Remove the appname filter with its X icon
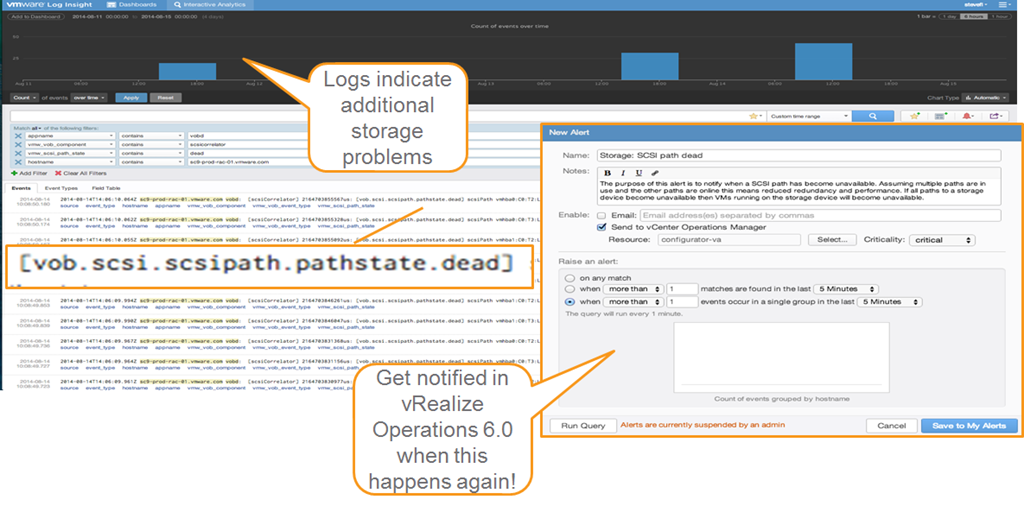The height and width of the screenshot is (506, 1024). pyautogui.click(x=18, y=135)
